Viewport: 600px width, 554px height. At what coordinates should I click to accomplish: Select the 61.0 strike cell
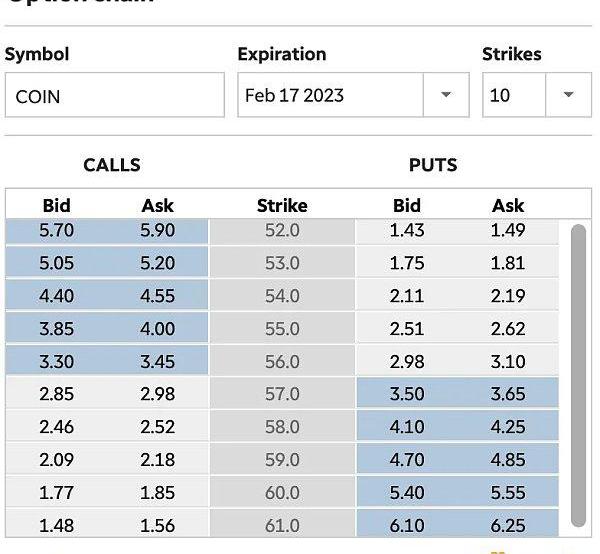click(282, 524)
